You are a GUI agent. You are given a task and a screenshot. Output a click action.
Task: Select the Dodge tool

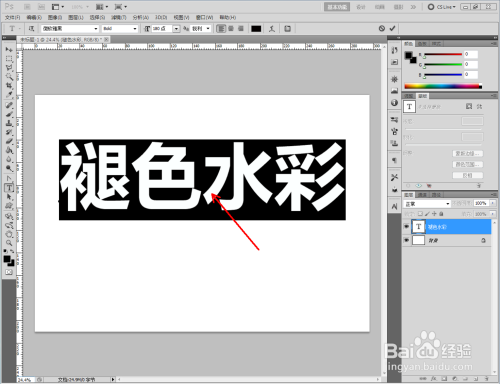(x=9, y=168)
